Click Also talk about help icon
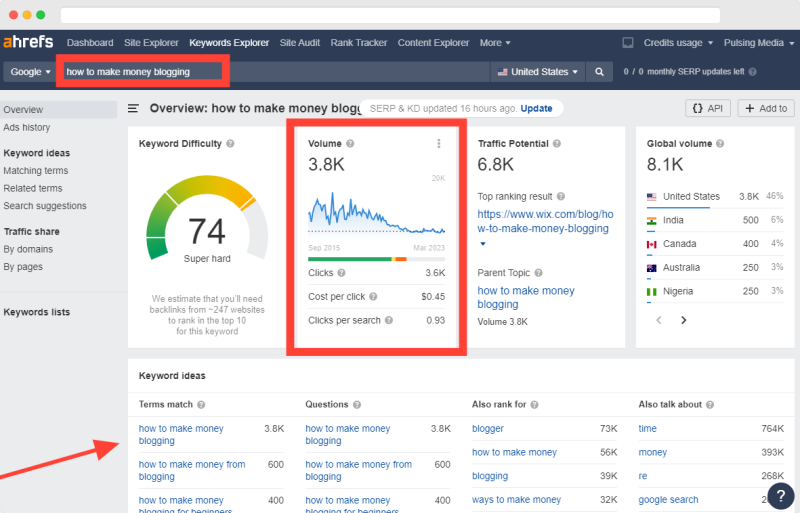 [710, 405]
